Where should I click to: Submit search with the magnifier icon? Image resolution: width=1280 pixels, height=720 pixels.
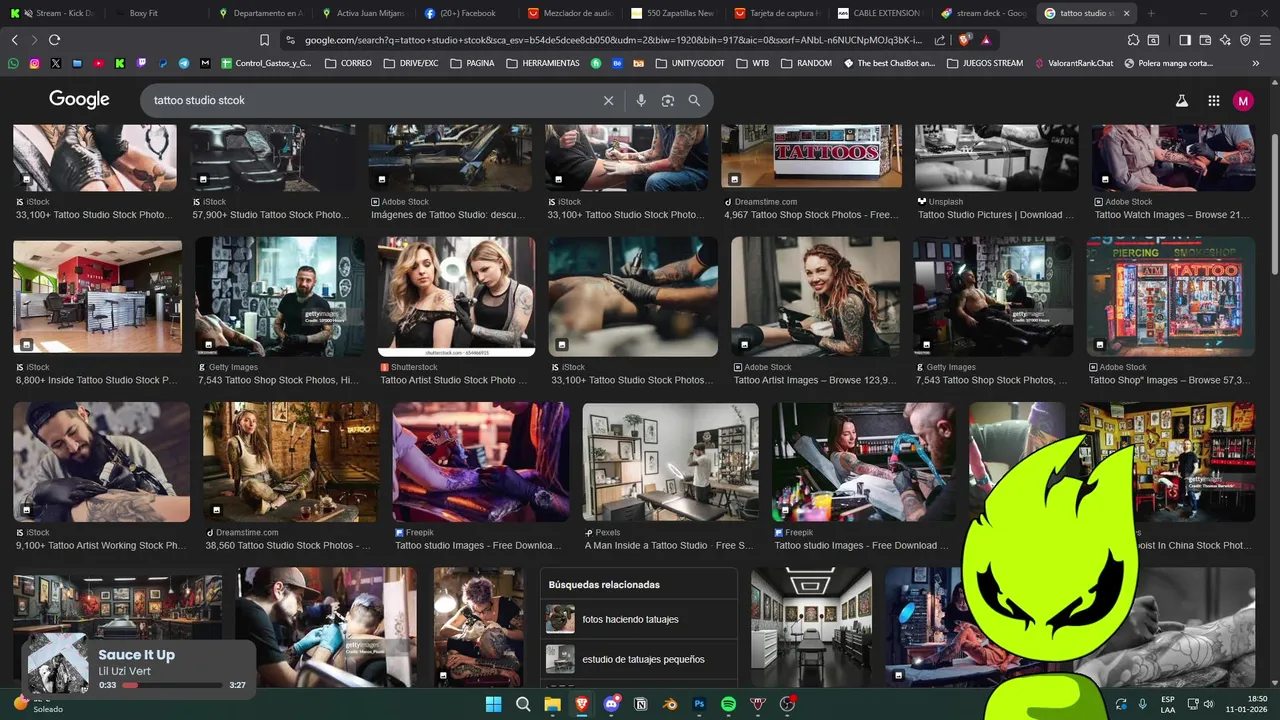694,100
